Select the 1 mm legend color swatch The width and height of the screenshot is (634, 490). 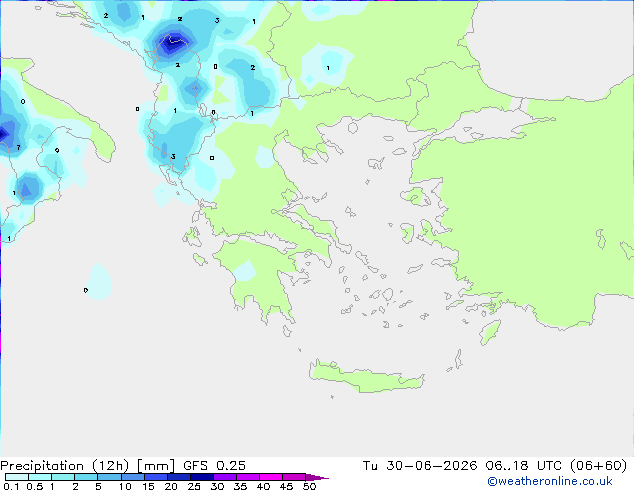coord(63,477)
